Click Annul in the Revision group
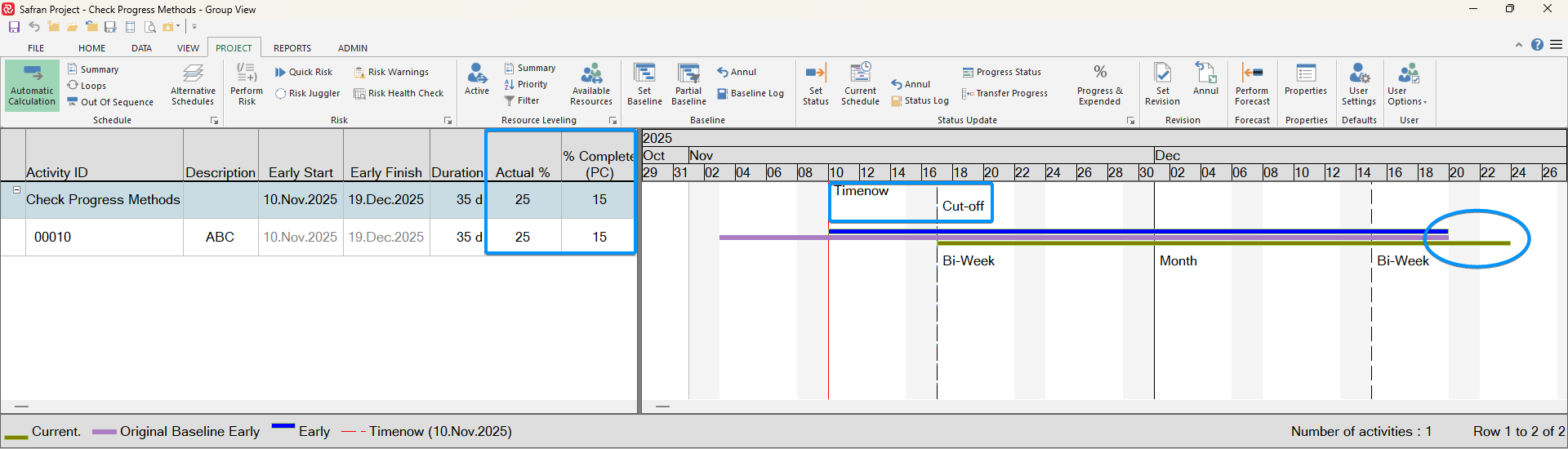 coord(1205,80)
